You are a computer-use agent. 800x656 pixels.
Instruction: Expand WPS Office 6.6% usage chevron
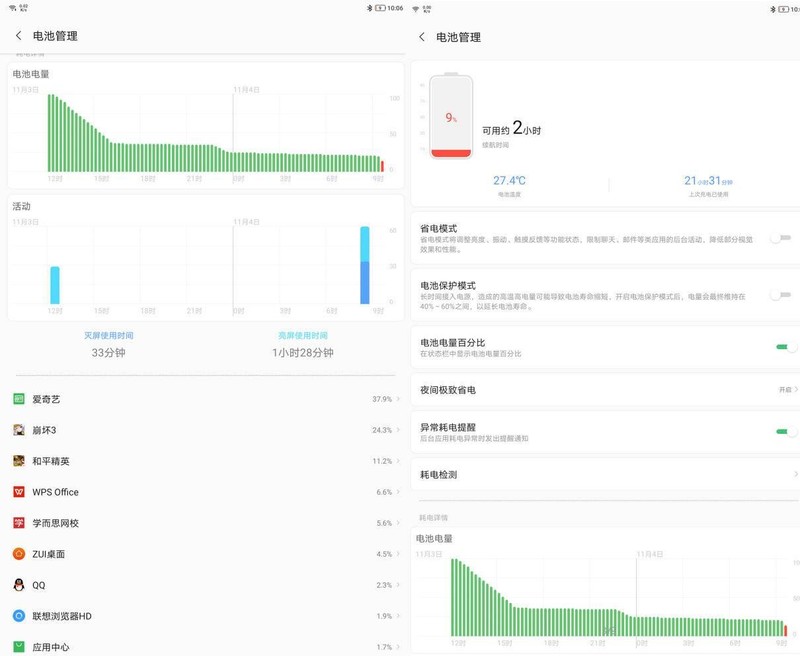pyautogui.click(x=398, y=492)
